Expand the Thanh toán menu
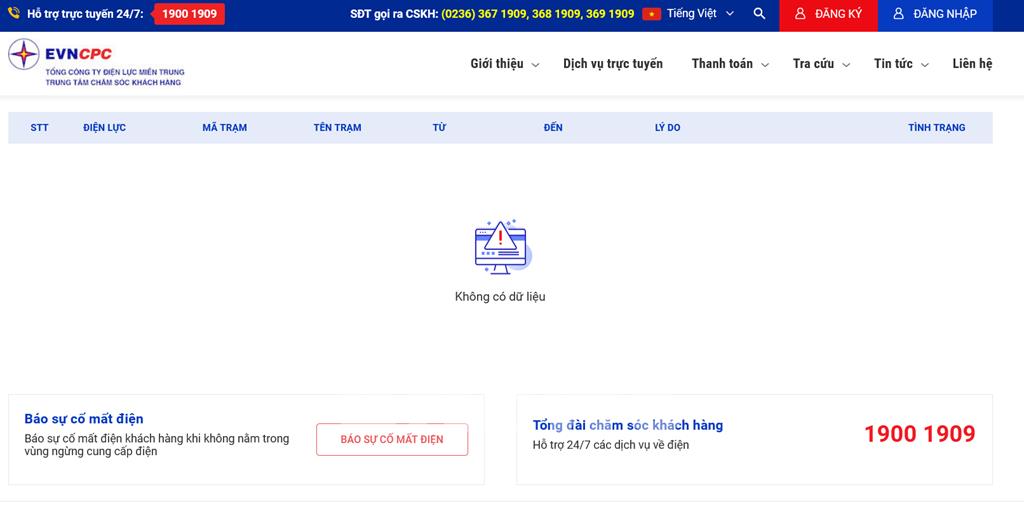This screenshot has width=1024, height=506. coord(729,64)
